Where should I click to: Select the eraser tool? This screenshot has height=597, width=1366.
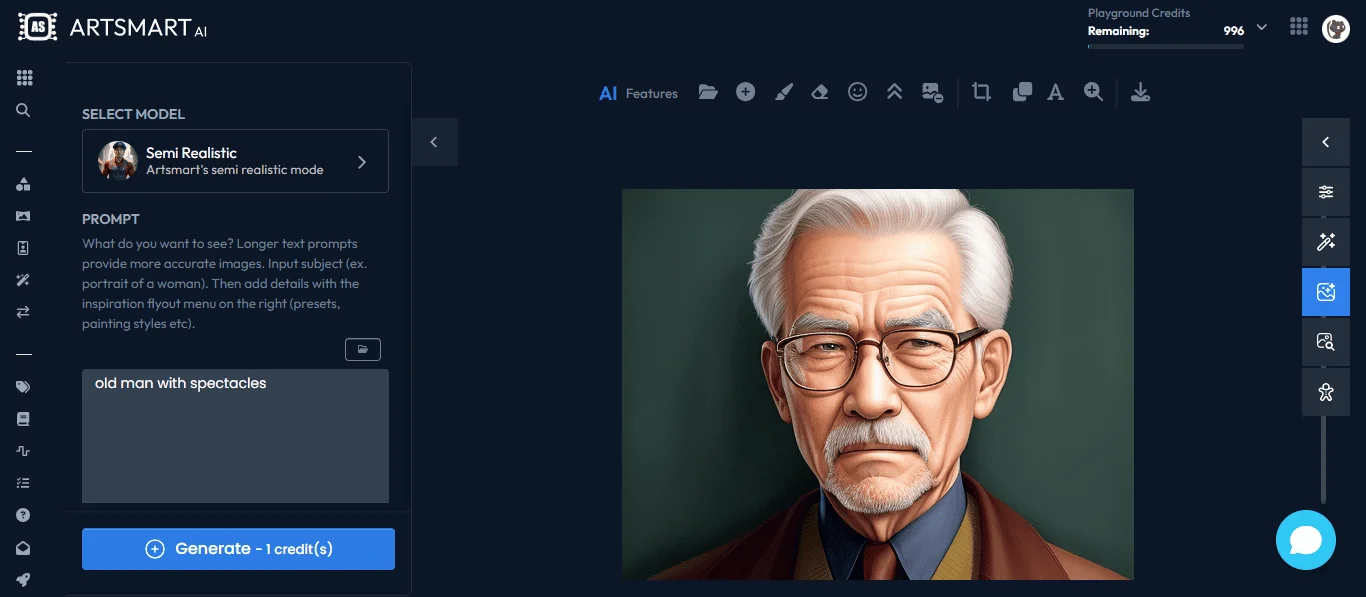(820, 92)
